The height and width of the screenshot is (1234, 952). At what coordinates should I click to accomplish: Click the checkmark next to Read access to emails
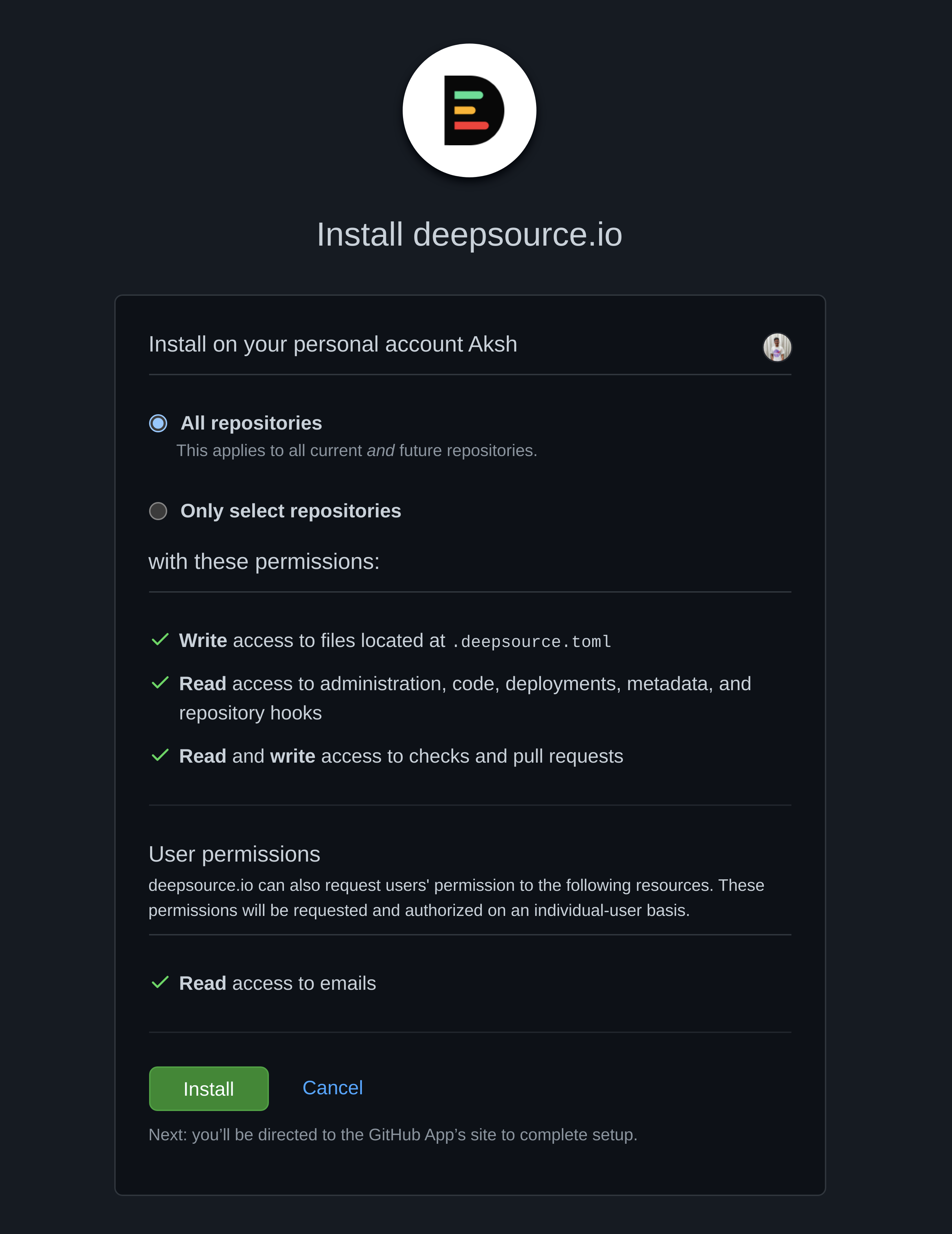pos(161,982)
